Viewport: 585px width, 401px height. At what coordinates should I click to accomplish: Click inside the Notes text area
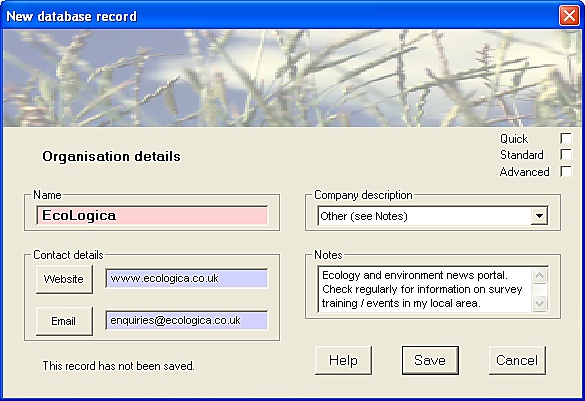pos(425,289)
